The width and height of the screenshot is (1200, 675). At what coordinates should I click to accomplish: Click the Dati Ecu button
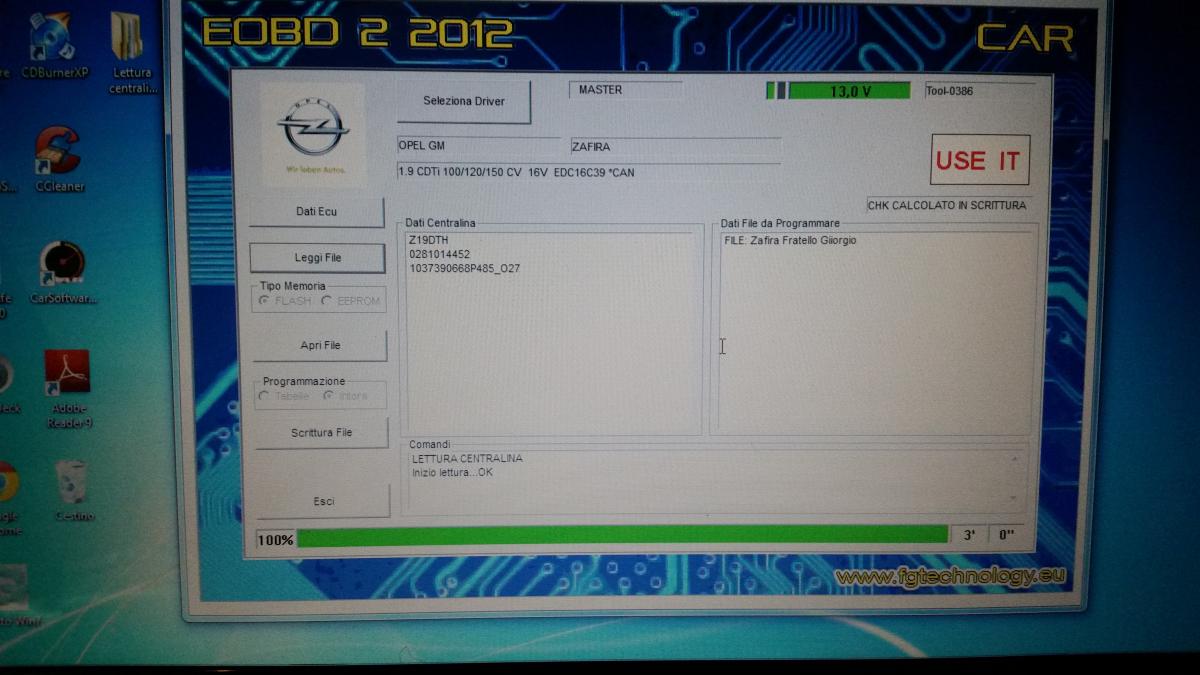tap(316, 212)
